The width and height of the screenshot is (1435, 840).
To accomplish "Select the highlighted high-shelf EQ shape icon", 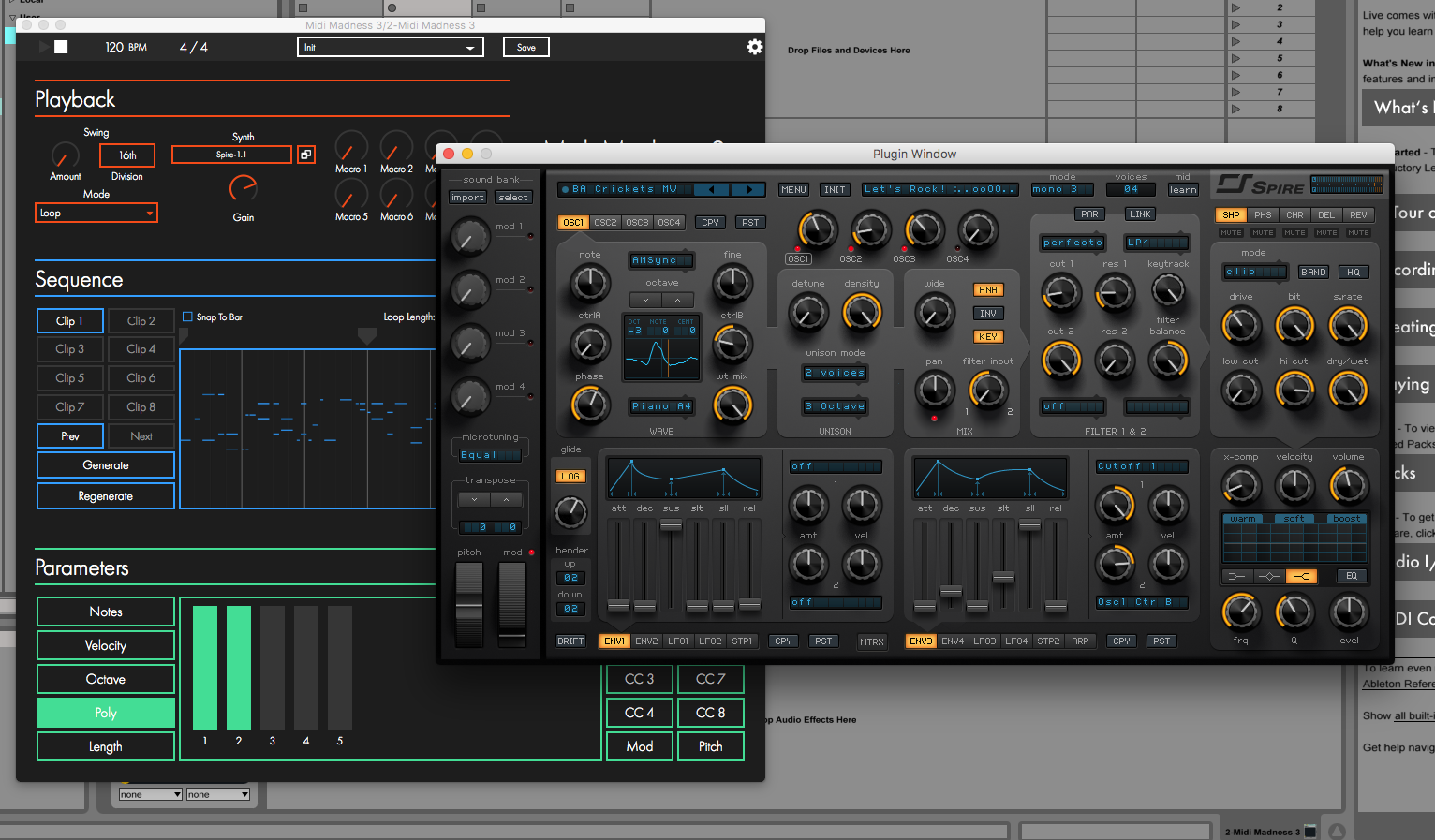I will point(1301,576).
